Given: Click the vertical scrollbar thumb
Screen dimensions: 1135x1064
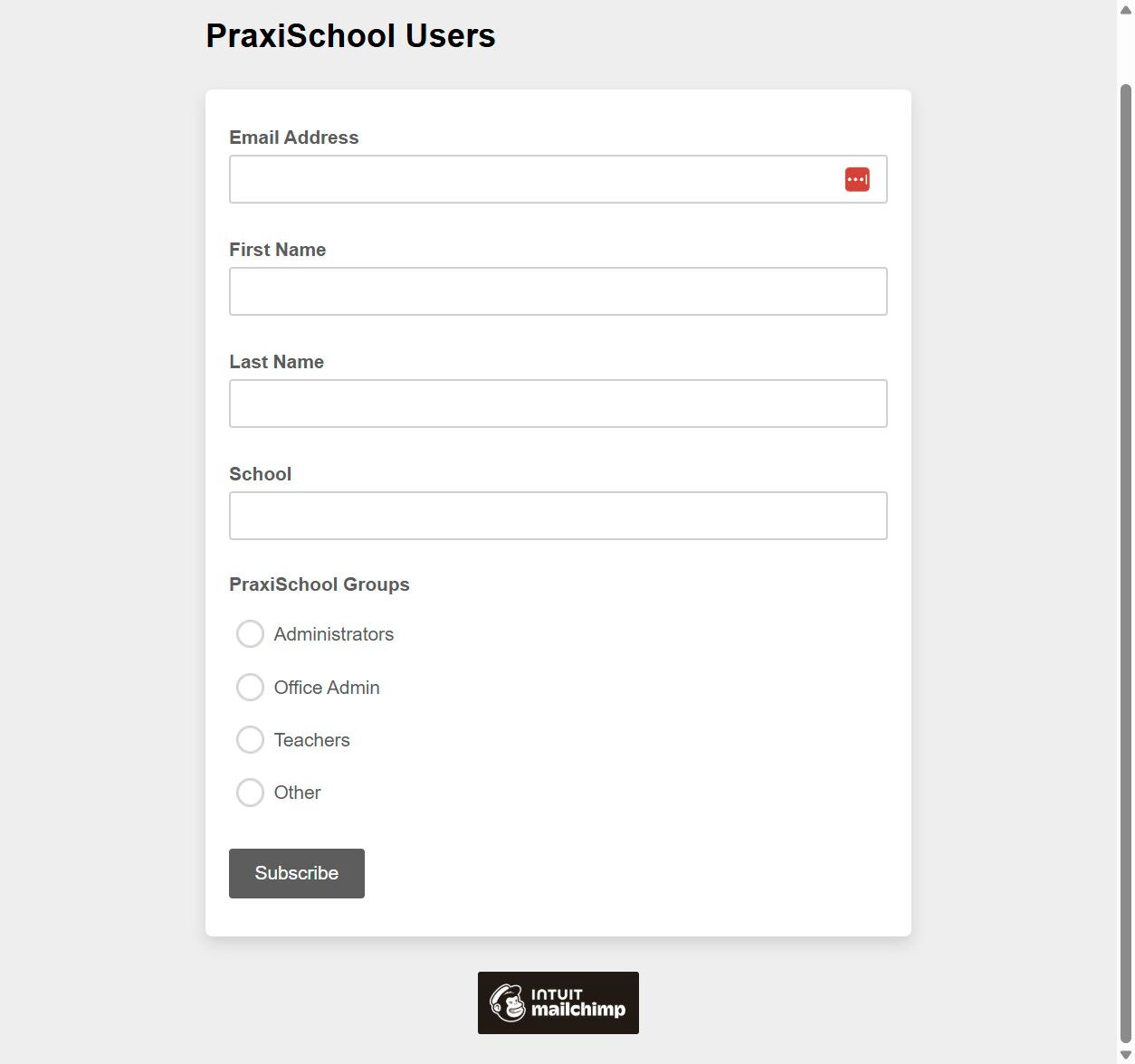Looking at the screenshot, I should 1125,561.
